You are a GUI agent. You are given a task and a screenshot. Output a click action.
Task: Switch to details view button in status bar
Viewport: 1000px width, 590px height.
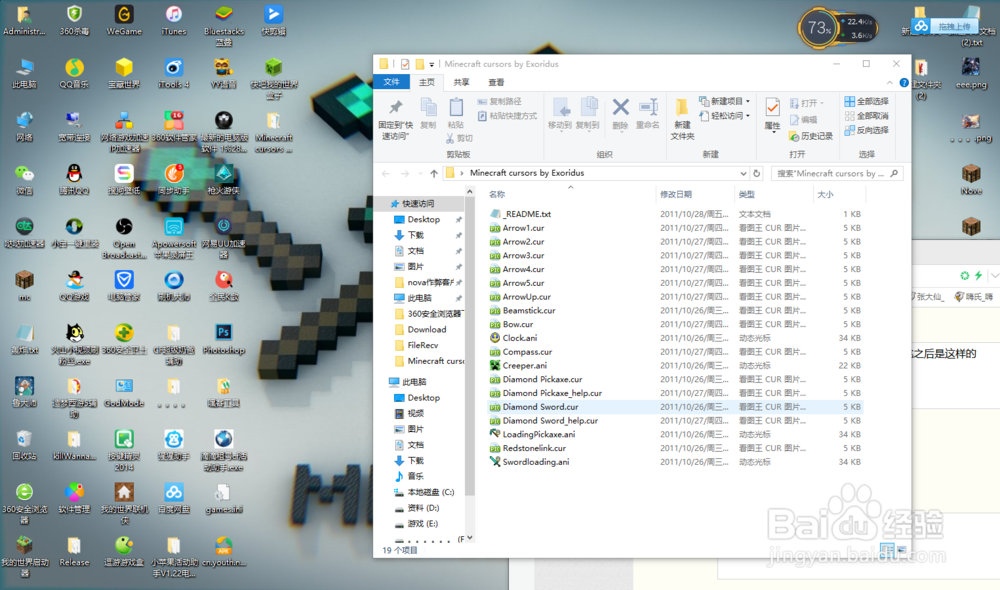tap(887, 549)
